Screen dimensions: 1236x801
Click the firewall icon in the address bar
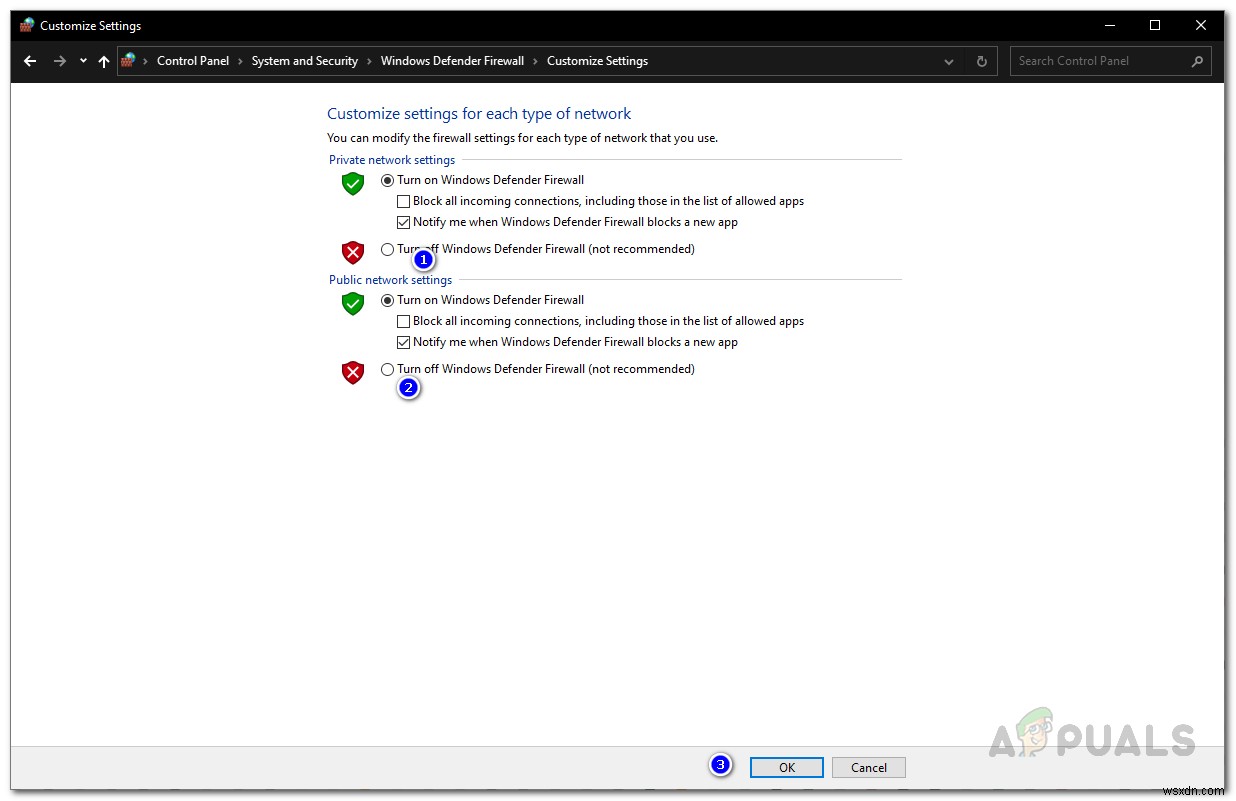(x=128, y=61)
